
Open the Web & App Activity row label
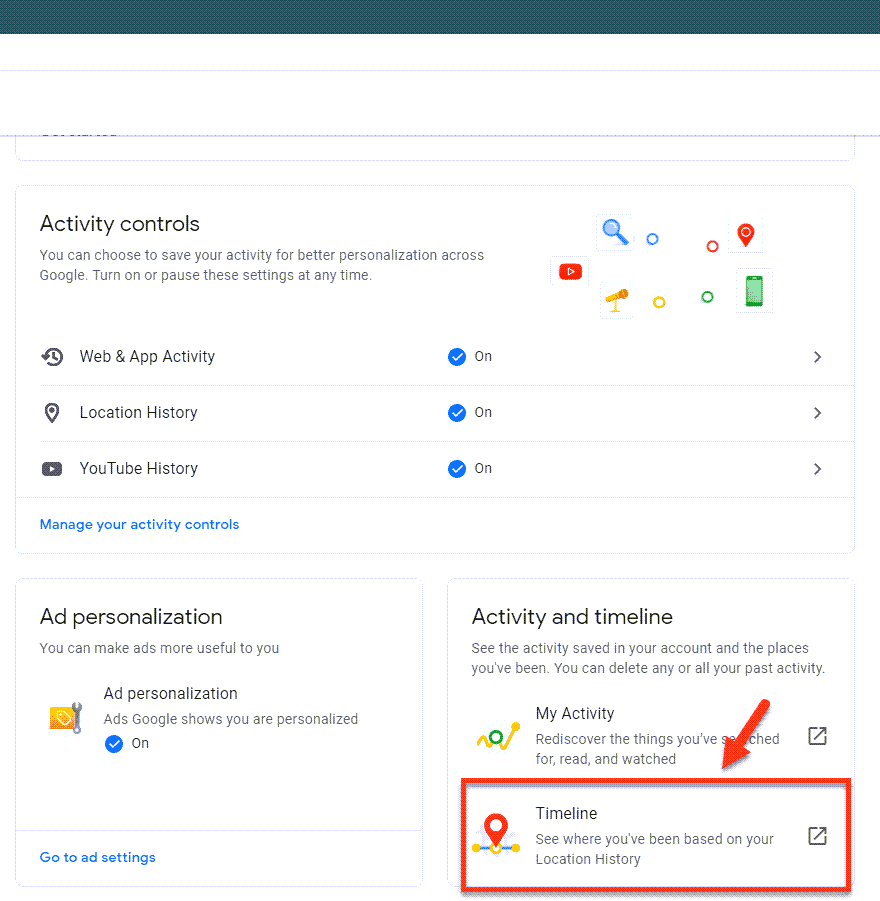(x=147, y=357)
